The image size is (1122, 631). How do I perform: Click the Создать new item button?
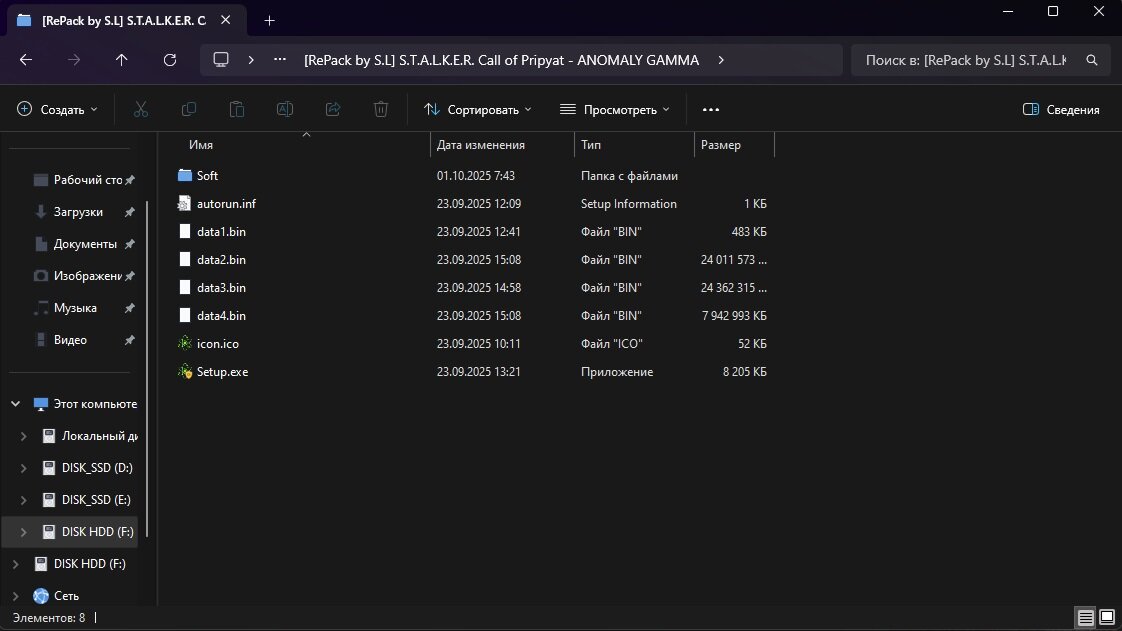pos(57,110)
